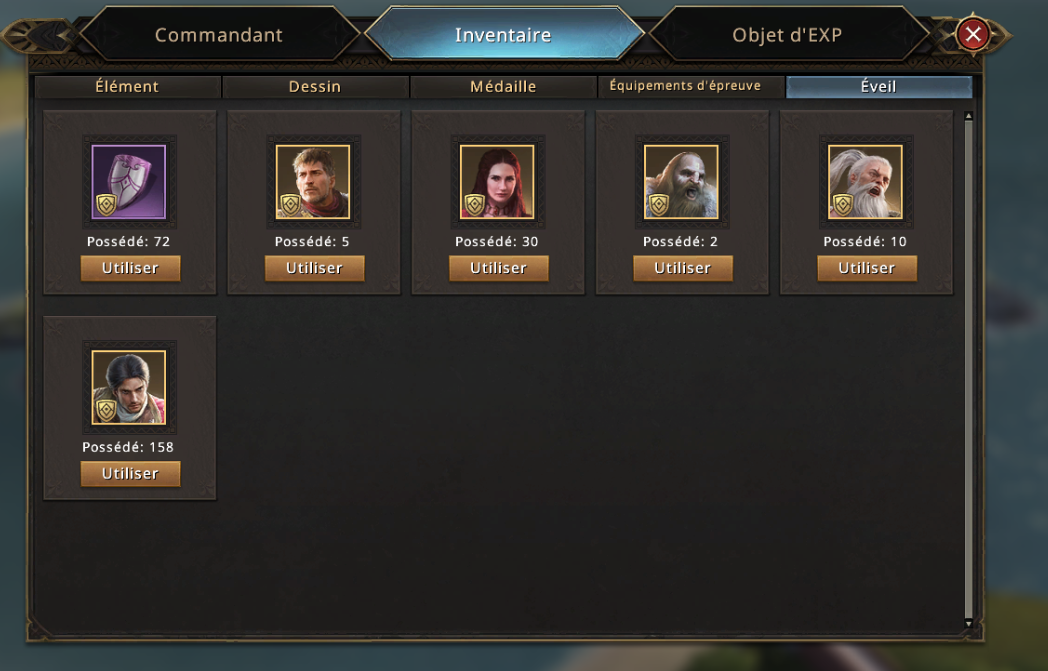The height and width of the screenshot is (671, 1048).
Task: Select the bald roaring warrior portrait
Action: click(x=681, y=182)
